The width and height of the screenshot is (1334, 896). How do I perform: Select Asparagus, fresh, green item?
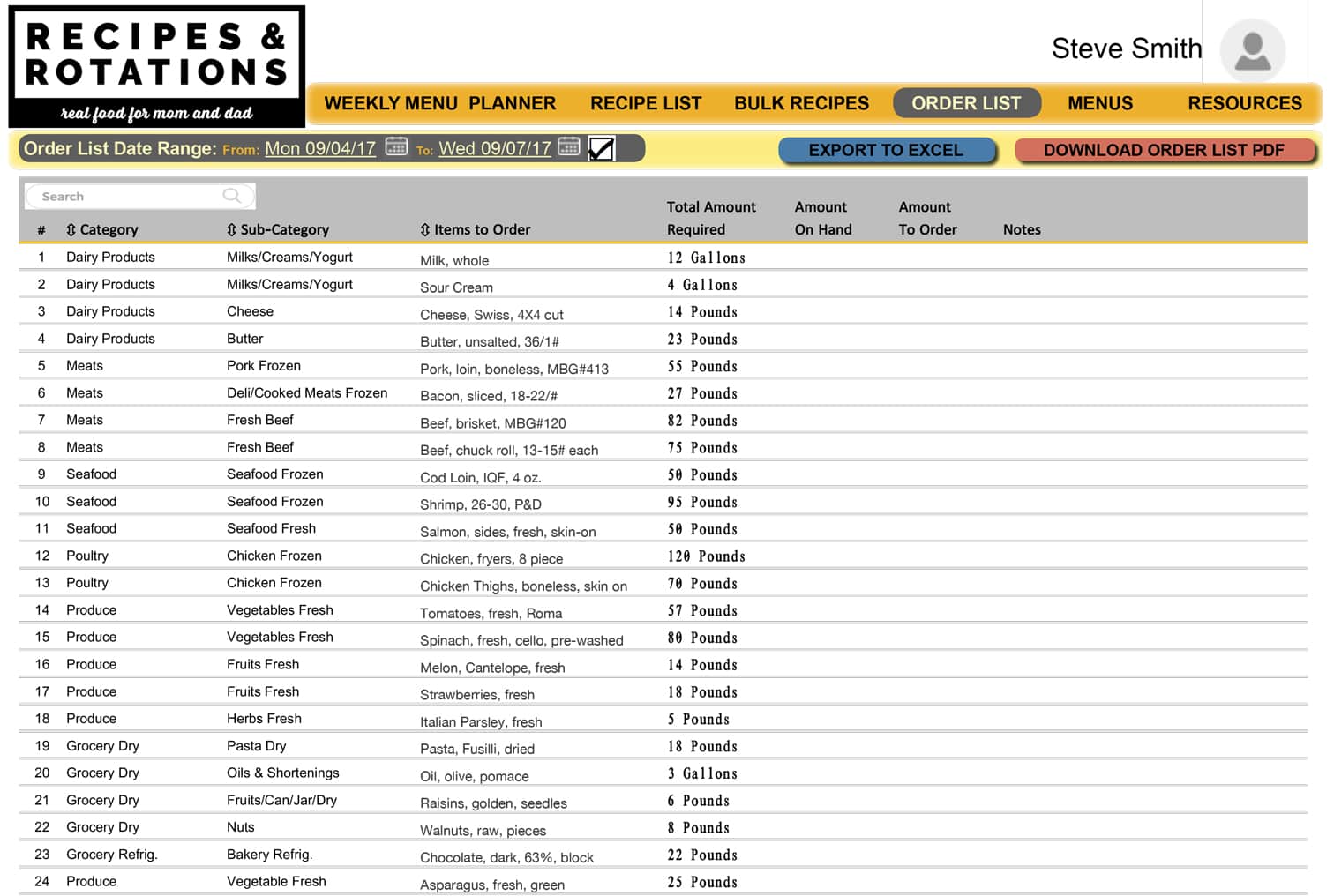492,885
